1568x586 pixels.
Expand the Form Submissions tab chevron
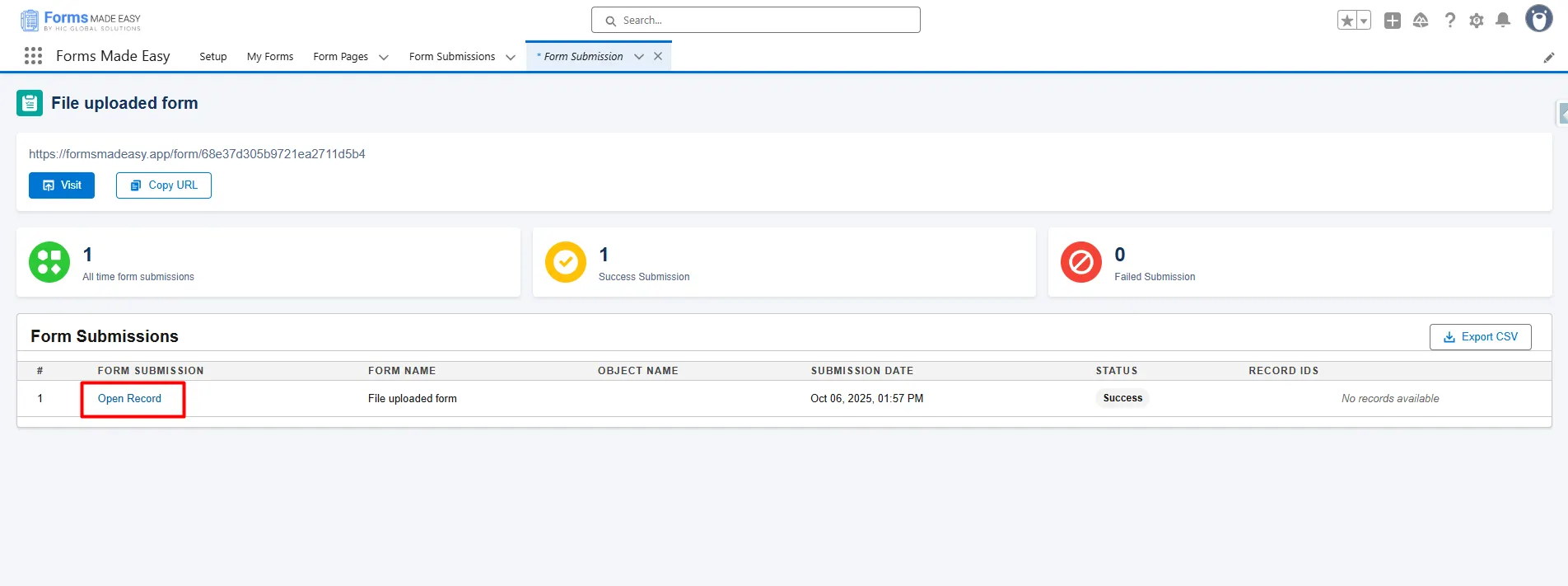(x=511, y=57)
